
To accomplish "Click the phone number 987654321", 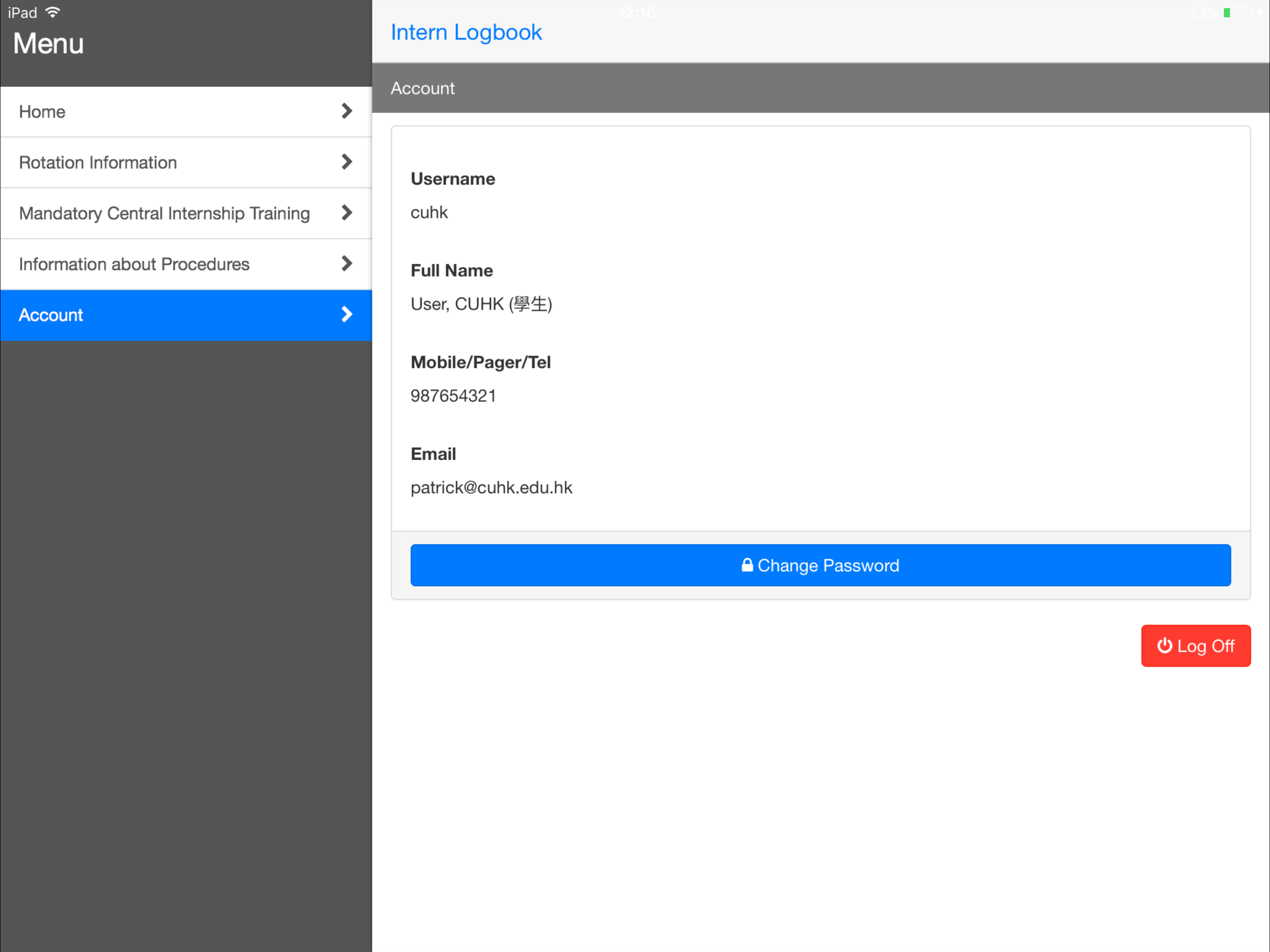I will click(x=453, y=396).
